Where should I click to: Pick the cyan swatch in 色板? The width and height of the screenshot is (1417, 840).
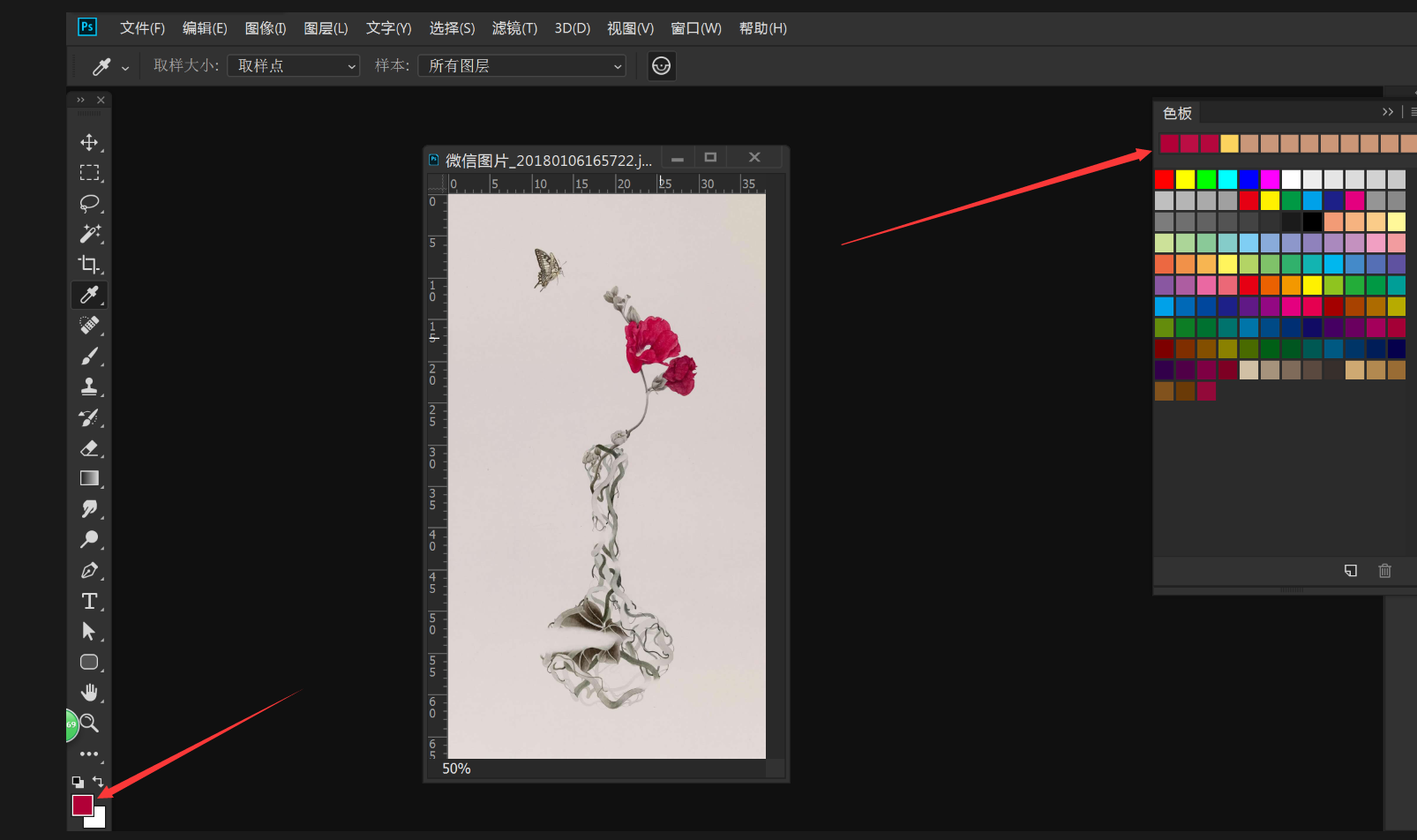pyautogui.click(x=1228, y=180)
